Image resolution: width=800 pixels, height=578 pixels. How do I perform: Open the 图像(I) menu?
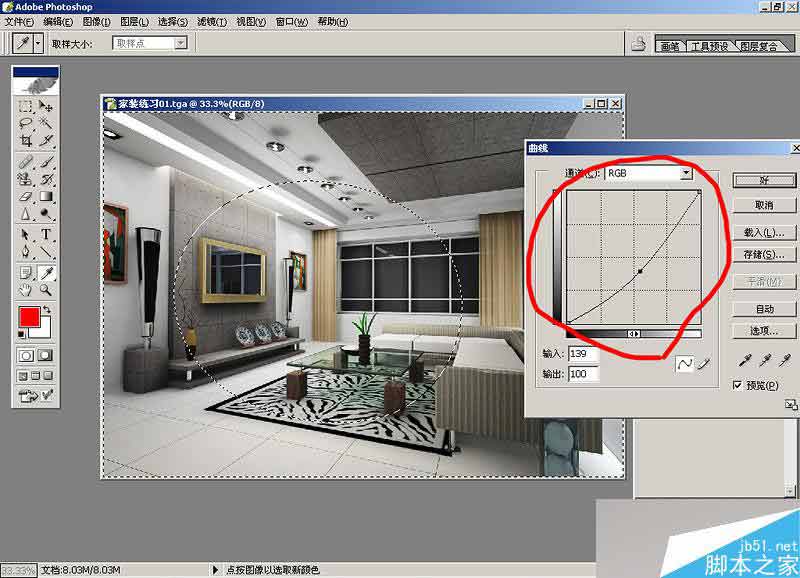[x=96, y=22]
